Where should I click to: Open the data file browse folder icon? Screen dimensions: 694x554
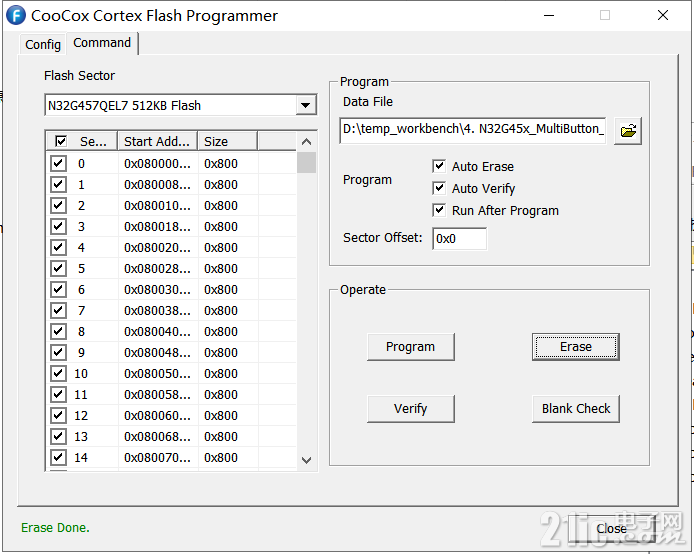(x=628, y=131)
